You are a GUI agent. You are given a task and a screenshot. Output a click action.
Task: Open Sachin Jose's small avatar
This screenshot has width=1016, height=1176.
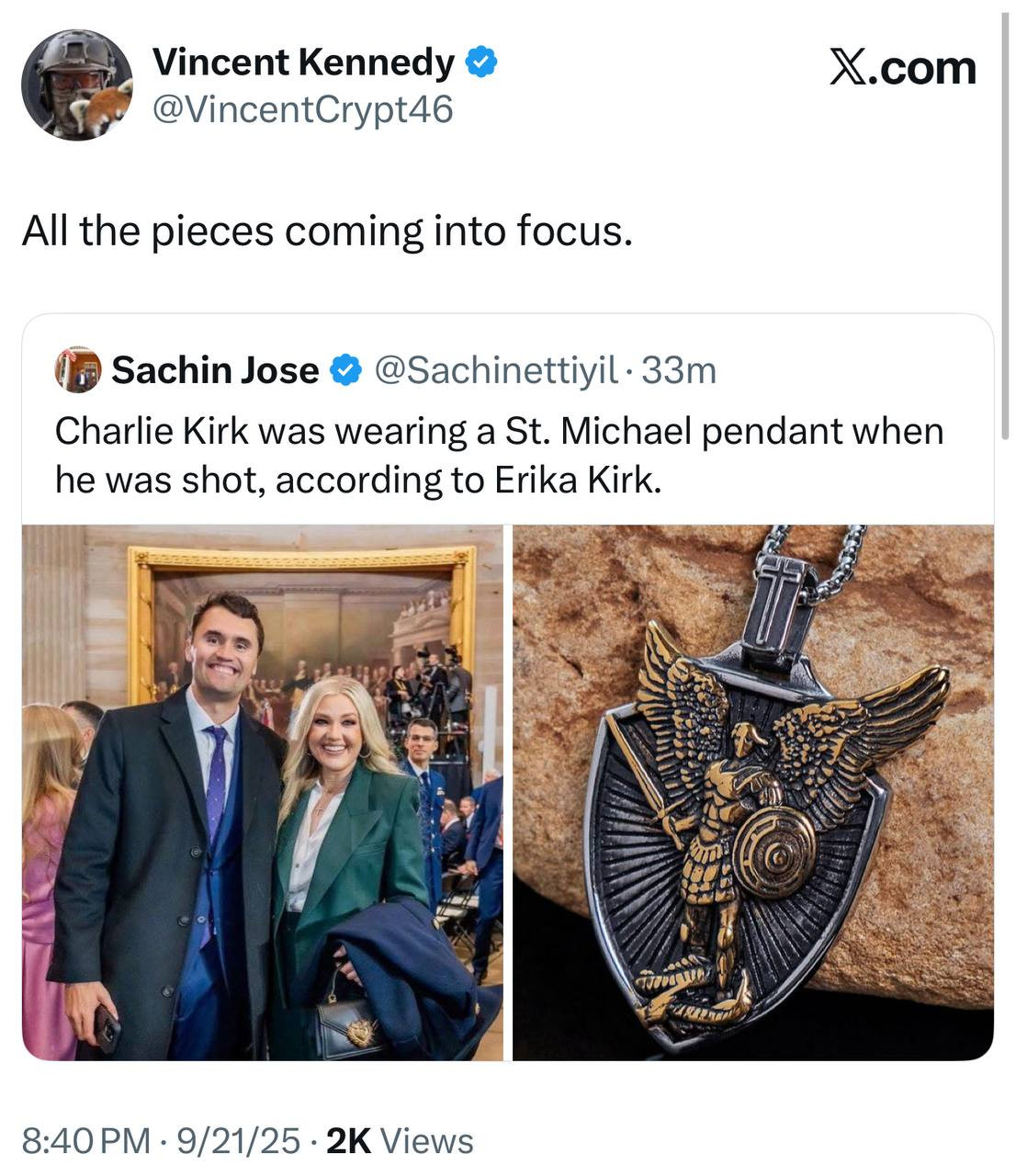(78, 370)
